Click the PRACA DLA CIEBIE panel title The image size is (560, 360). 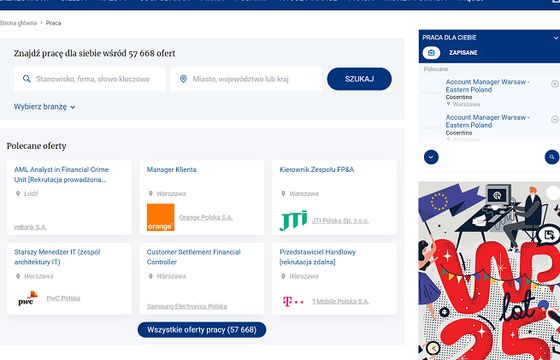(x=449, y=38)
